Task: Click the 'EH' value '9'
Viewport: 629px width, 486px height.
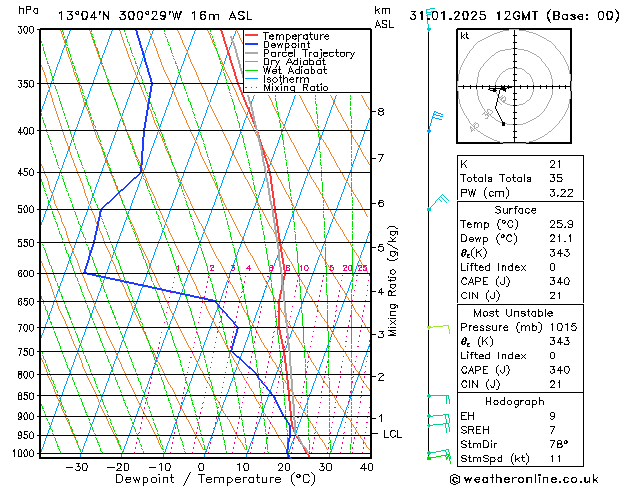Action: (x=552, y=416)
